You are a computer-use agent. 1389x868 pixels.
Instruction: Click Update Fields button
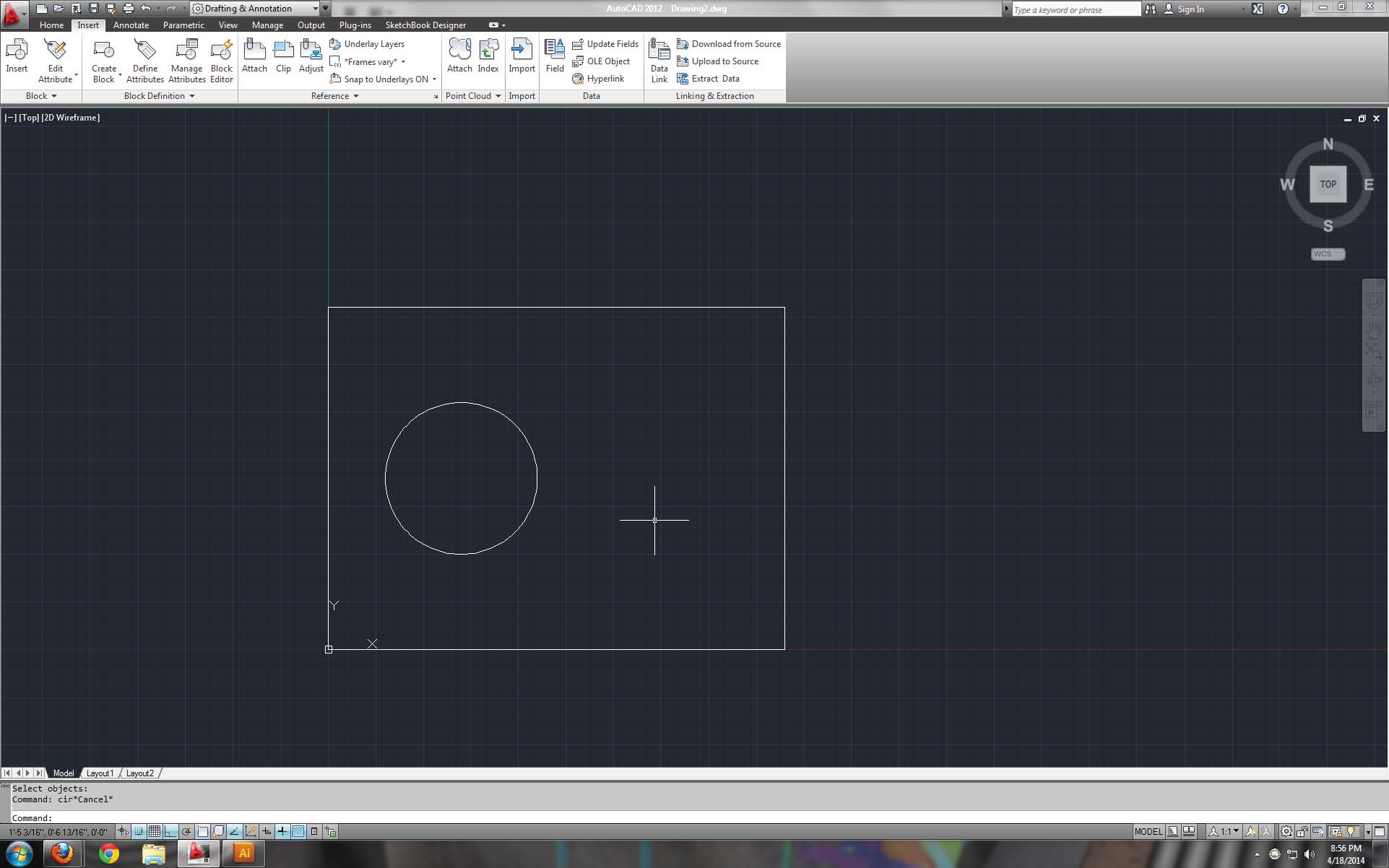pyautogui.click(x=605, y=44)
